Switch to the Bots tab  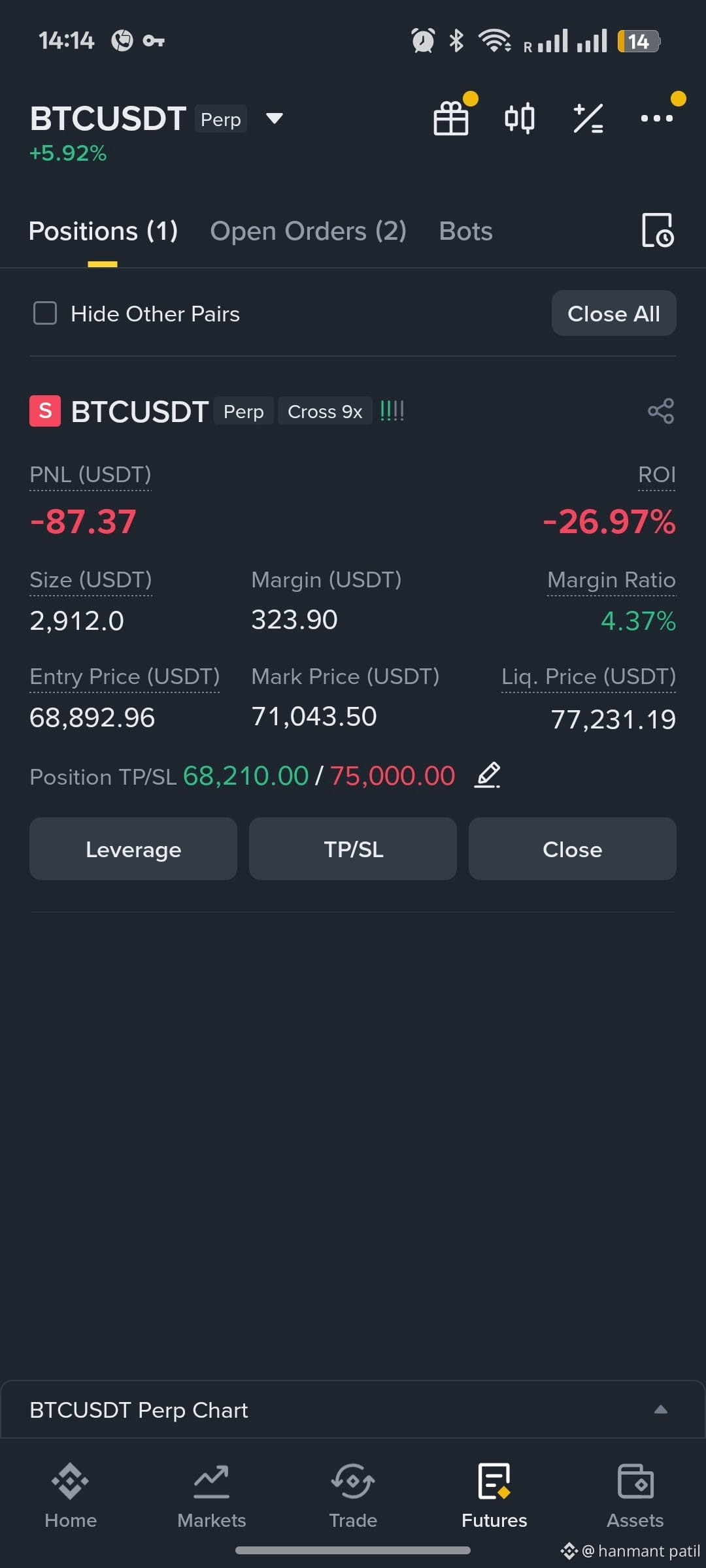[466, 231]
